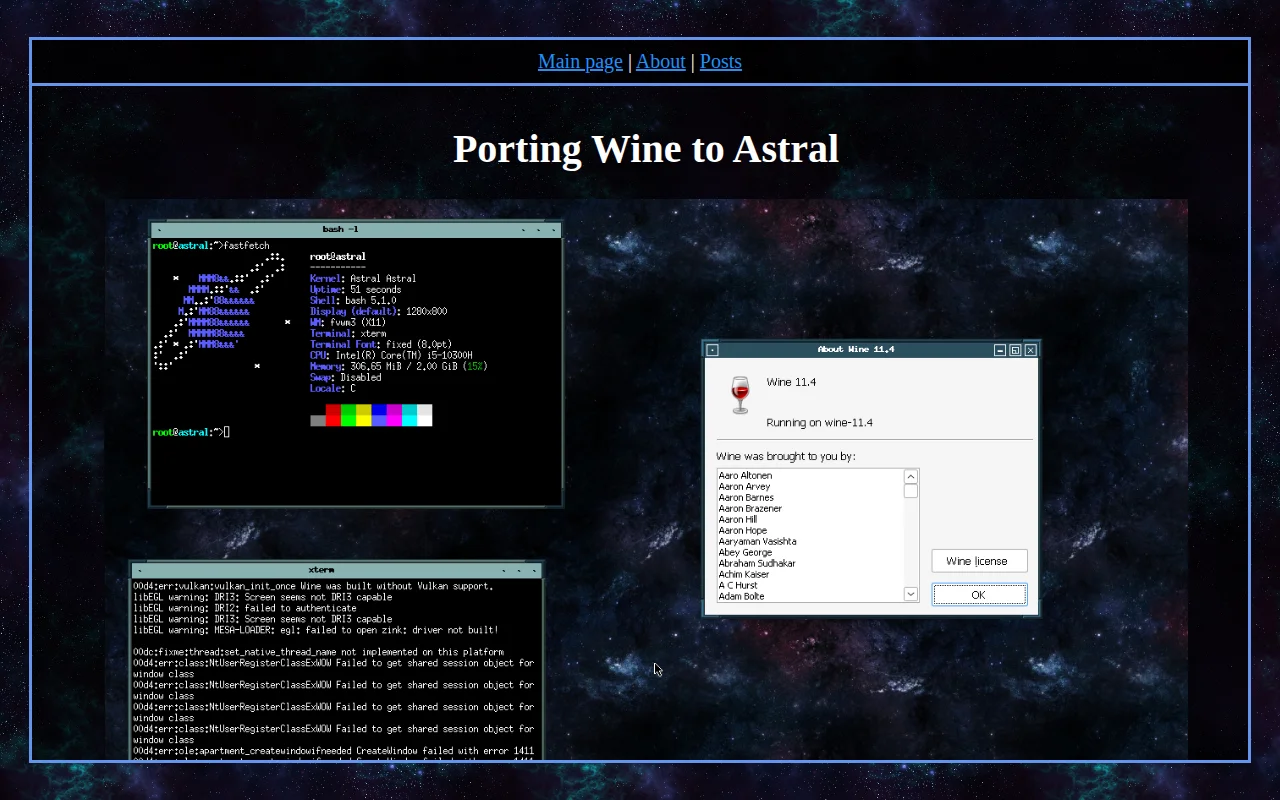Click the red color block in fastfetch

(x=333, y=415)
